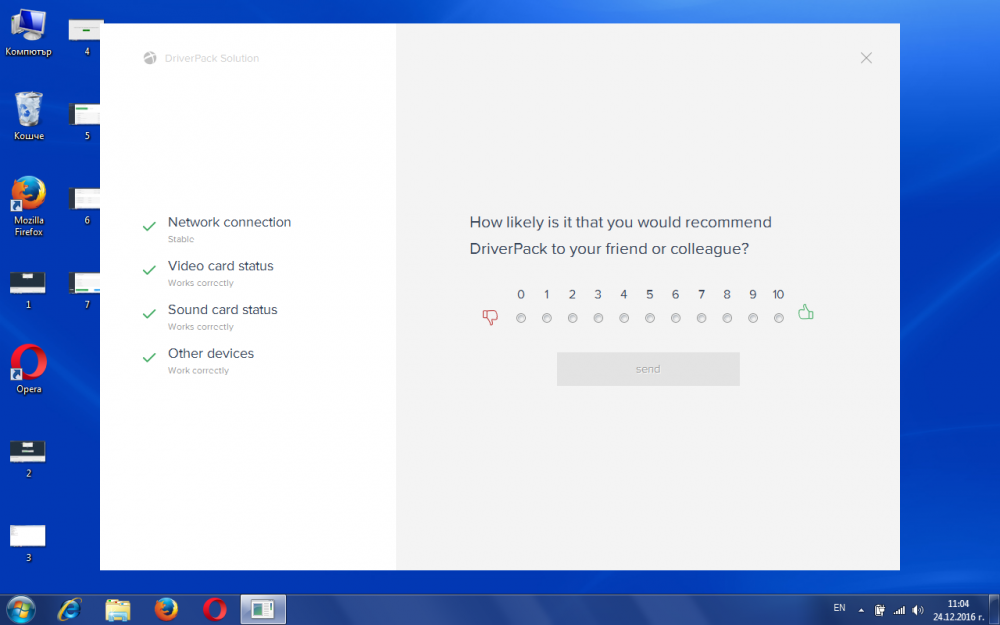The image size is (1000, 625).
Task: Launch Internet Explorer from the taskbar
Action: (70, 610)
